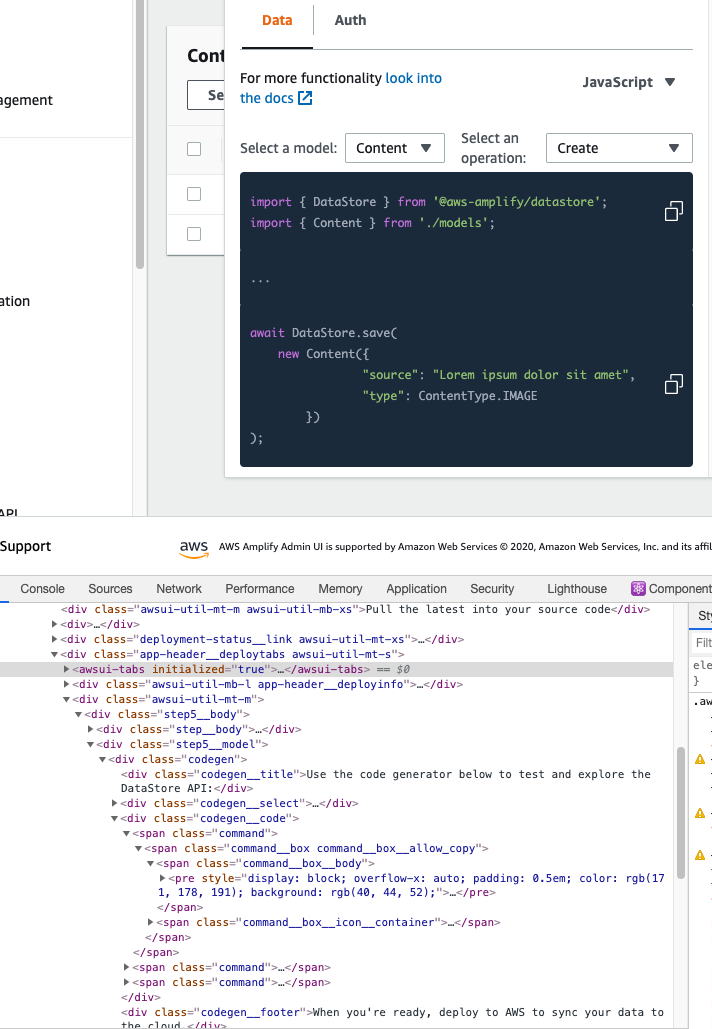Open the Network tab in DevTools
This screenshot has width=712, height=1029.
click(178, 589)
